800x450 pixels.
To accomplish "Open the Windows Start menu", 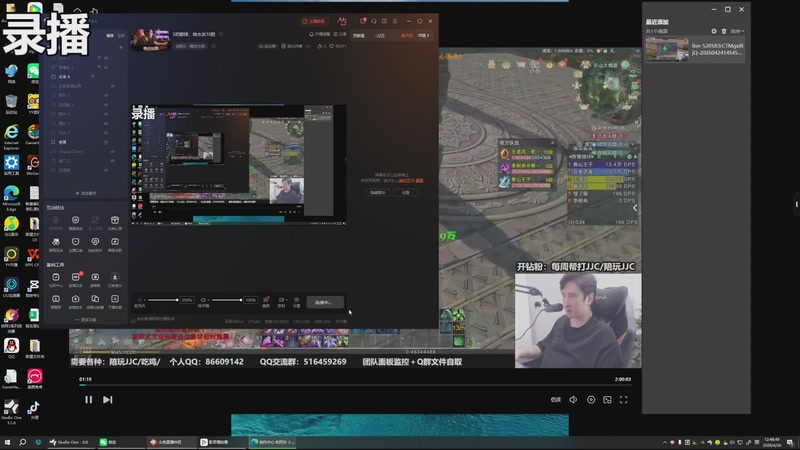I will point(7,442).
